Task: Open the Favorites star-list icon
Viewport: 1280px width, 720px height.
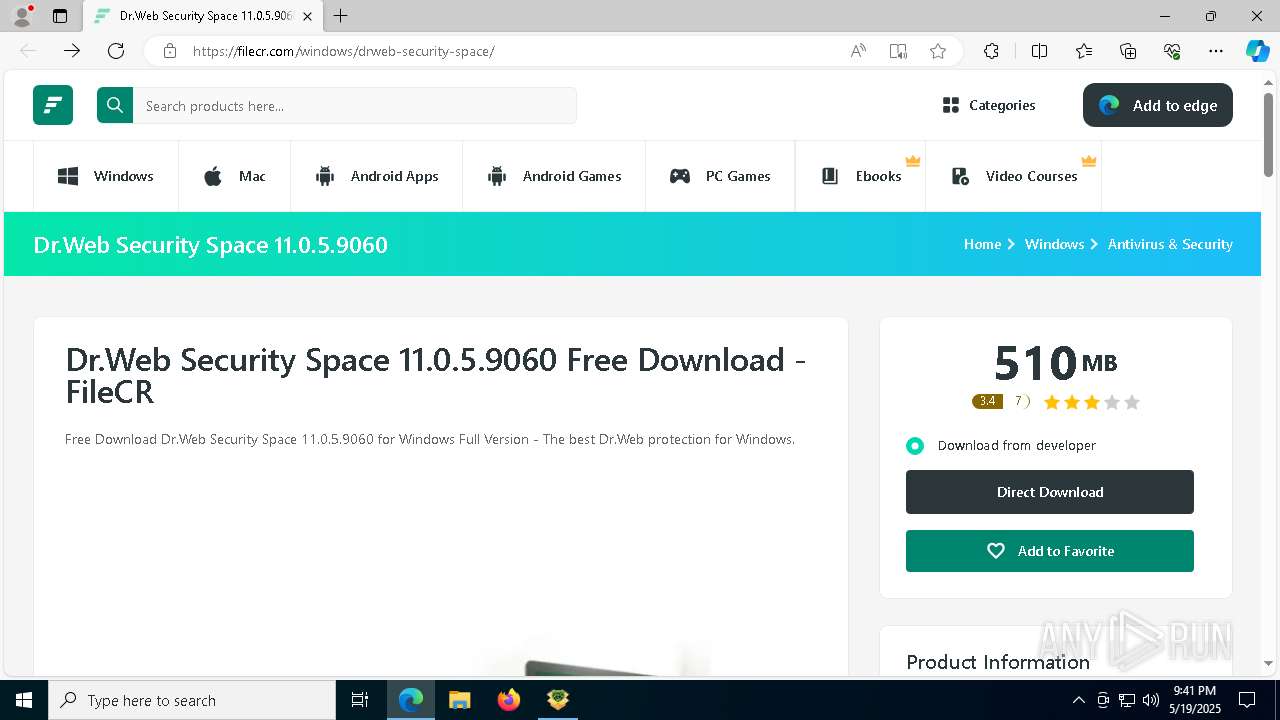Action: (x=1084, y=51)
